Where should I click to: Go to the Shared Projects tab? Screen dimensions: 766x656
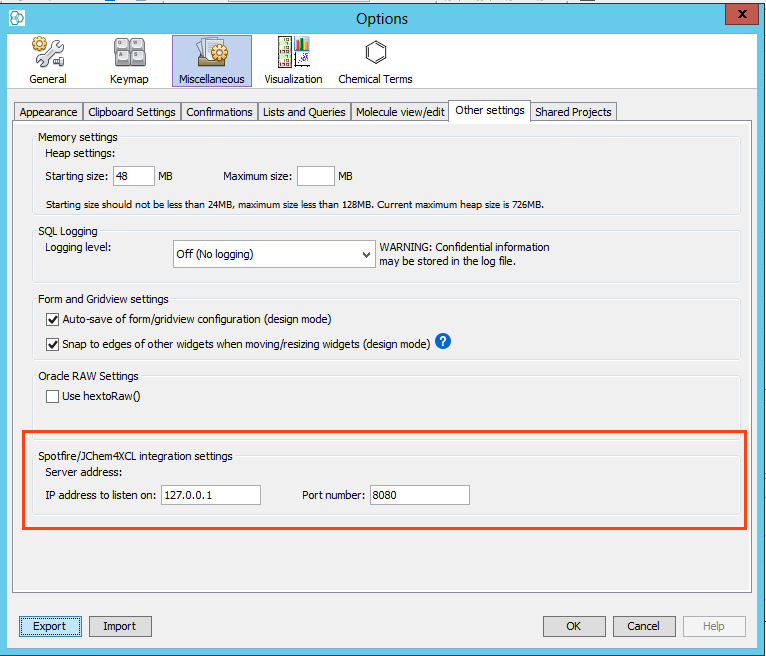point(573,112)
